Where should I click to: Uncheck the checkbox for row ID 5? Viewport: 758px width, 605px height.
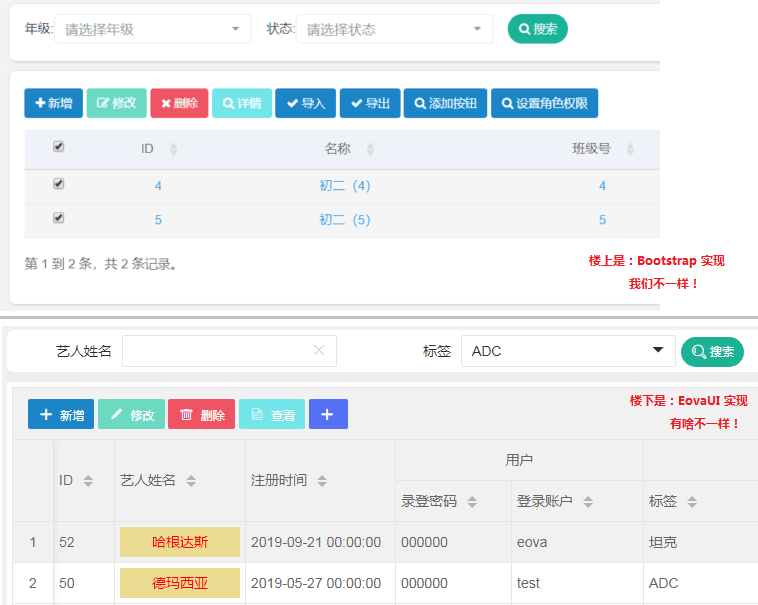point(58,218)
